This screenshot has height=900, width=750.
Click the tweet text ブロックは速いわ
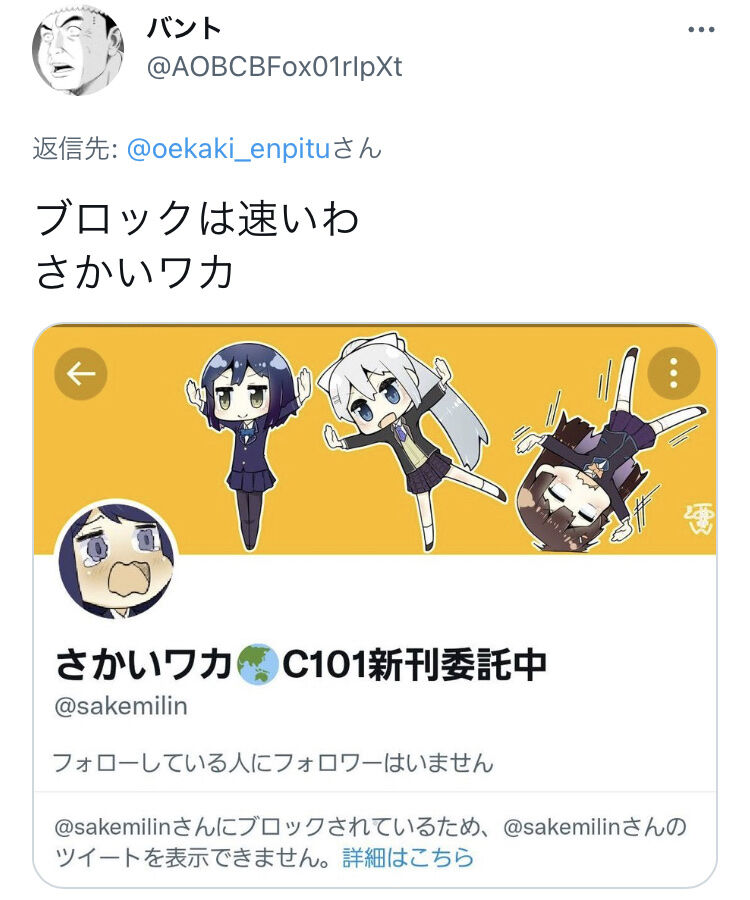tap(197, 219)
